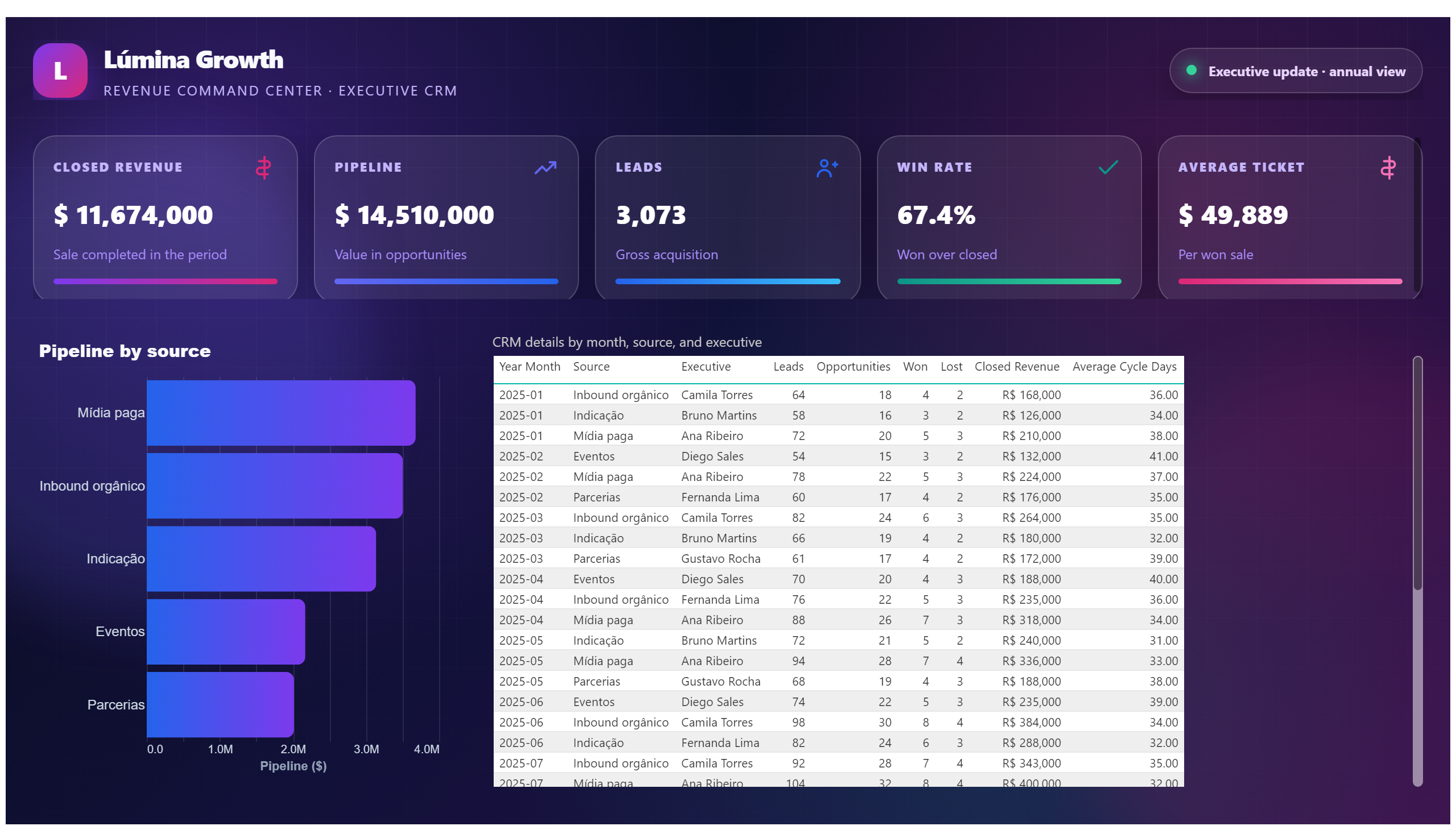Click the Pipeline by source chart title
The height and width of the screenshot is (830, 1456).
(125, 351)
